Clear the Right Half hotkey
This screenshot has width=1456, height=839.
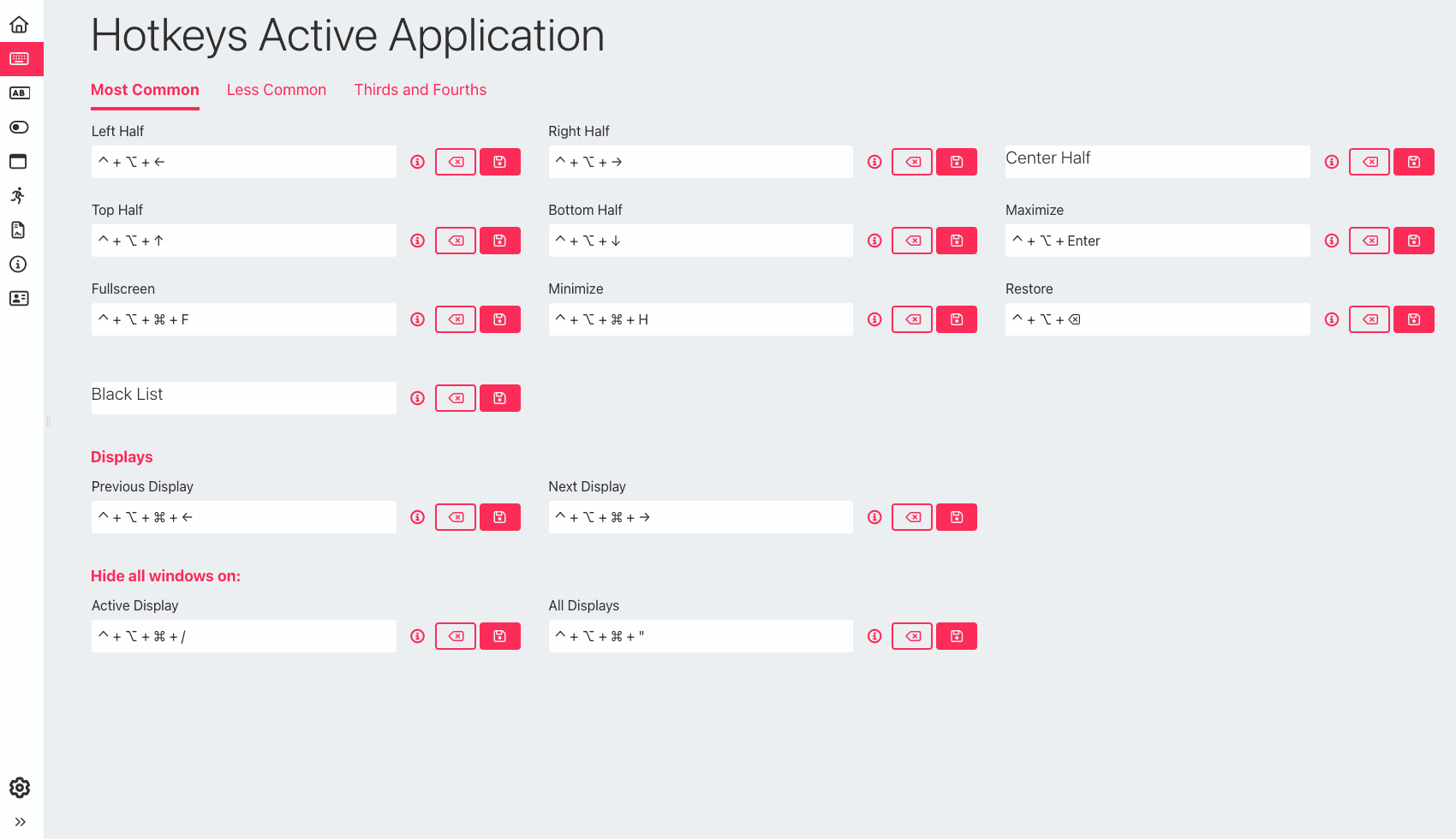912,162
